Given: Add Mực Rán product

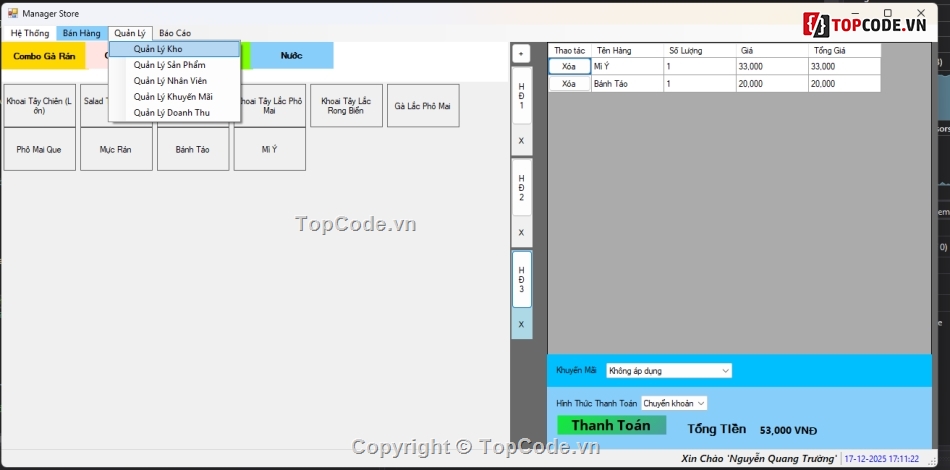Looking at the screenshot, I should 116,149.
